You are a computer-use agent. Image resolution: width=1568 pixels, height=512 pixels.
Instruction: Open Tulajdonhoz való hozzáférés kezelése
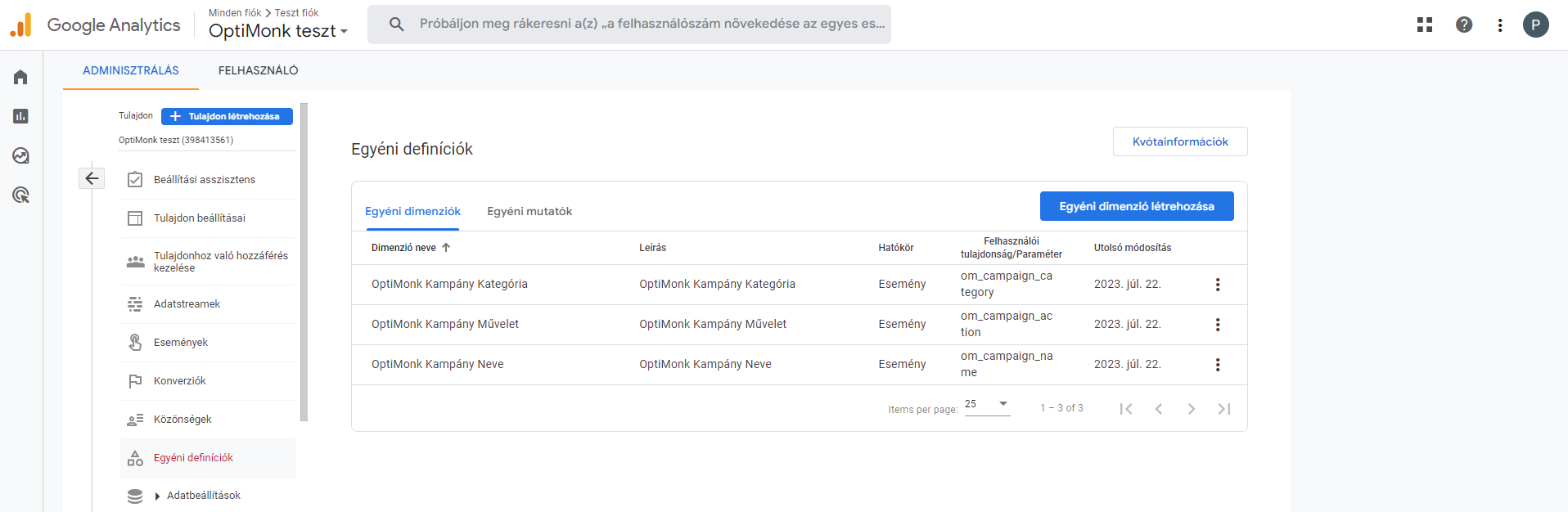[208, 262]
